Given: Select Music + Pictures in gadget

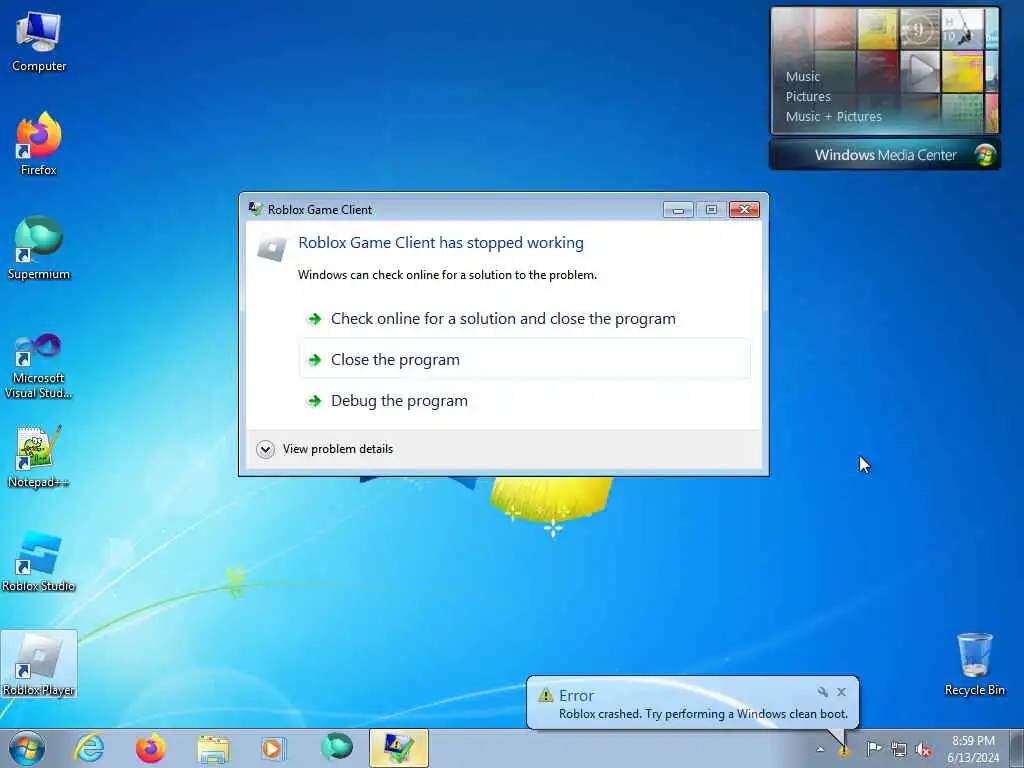Looking at the screenshot, I should tap(833, 116).
